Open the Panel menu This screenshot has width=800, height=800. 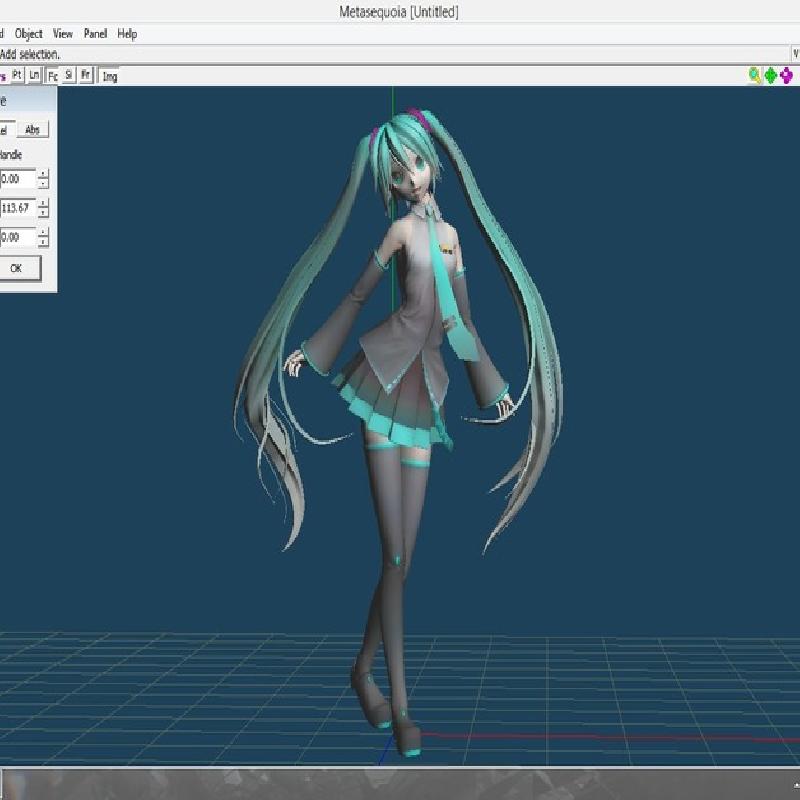pos(95,34)
